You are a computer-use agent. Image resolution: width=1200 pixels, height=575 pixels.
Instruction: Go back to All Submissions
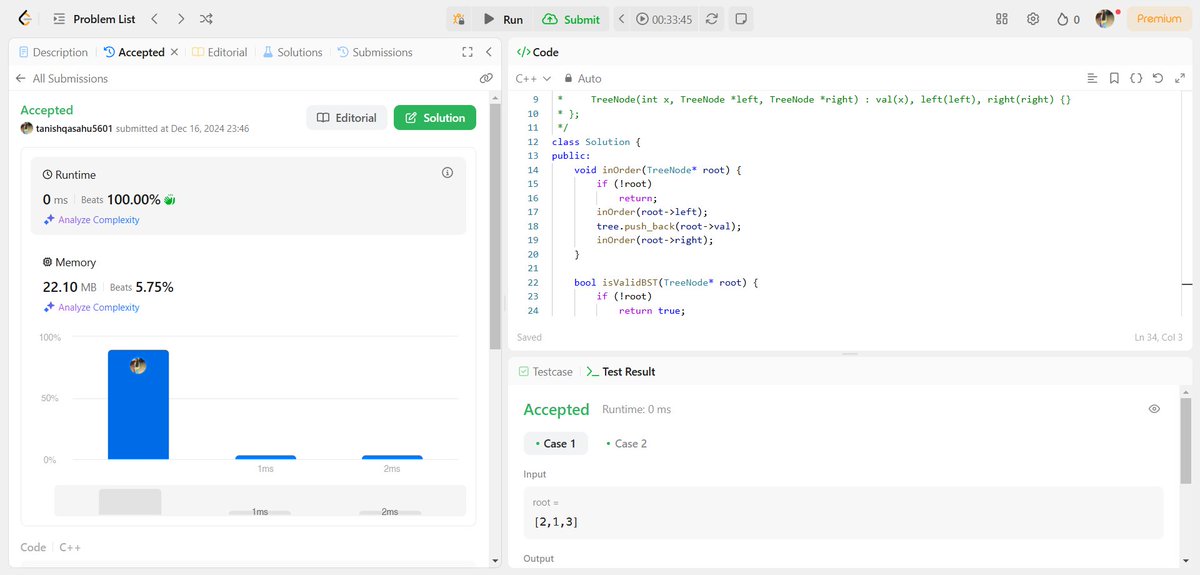click(x=61, y=78)
